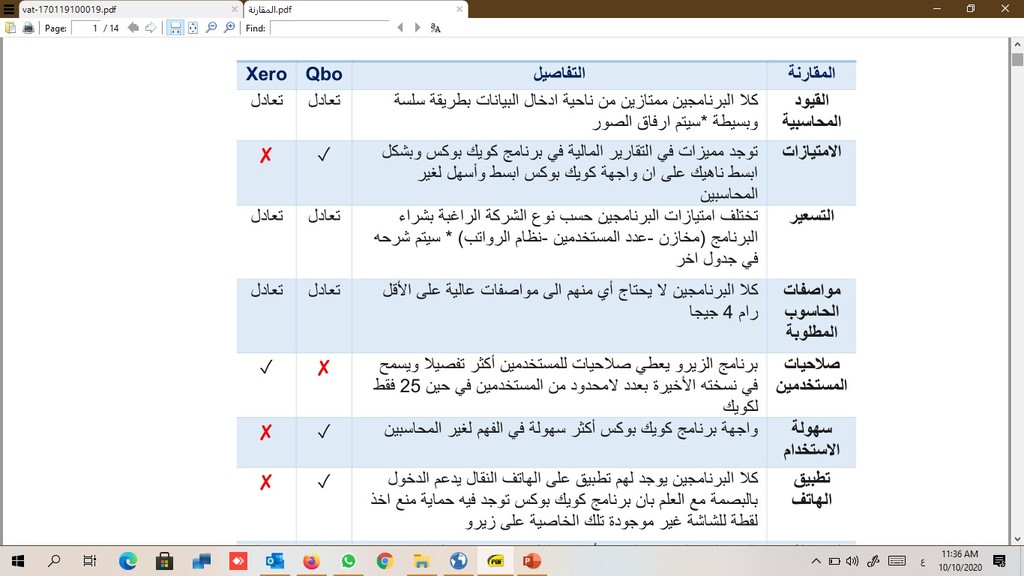Click the battery tray icon
Viewport: 1024px width, 576px height.
[x=835, y=561]
